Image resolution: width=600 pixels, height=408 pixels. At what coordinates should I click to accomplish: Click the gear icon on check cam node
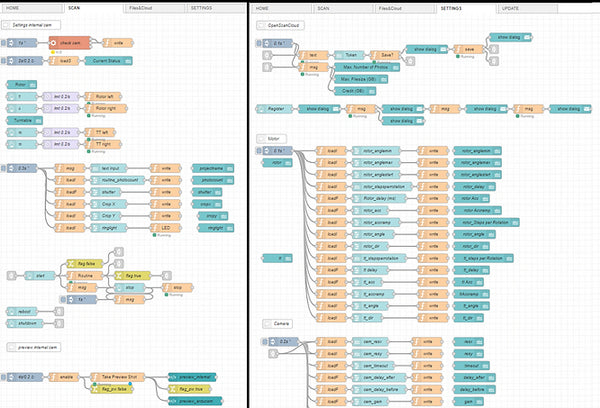(x=53, y=44)
